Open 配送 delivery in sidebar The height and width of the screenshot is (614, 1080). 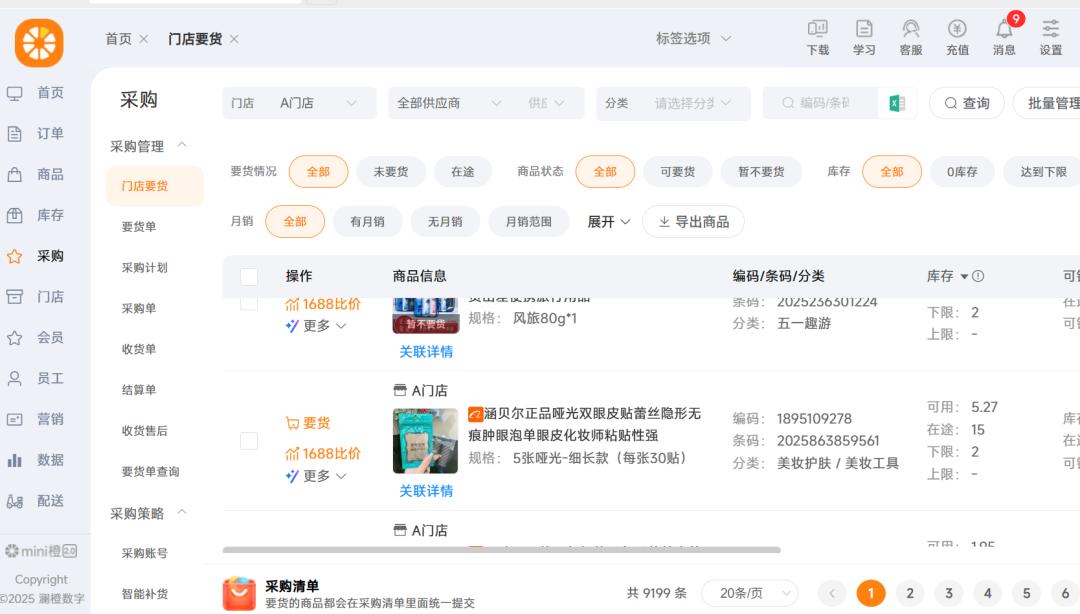click(36, 501)
